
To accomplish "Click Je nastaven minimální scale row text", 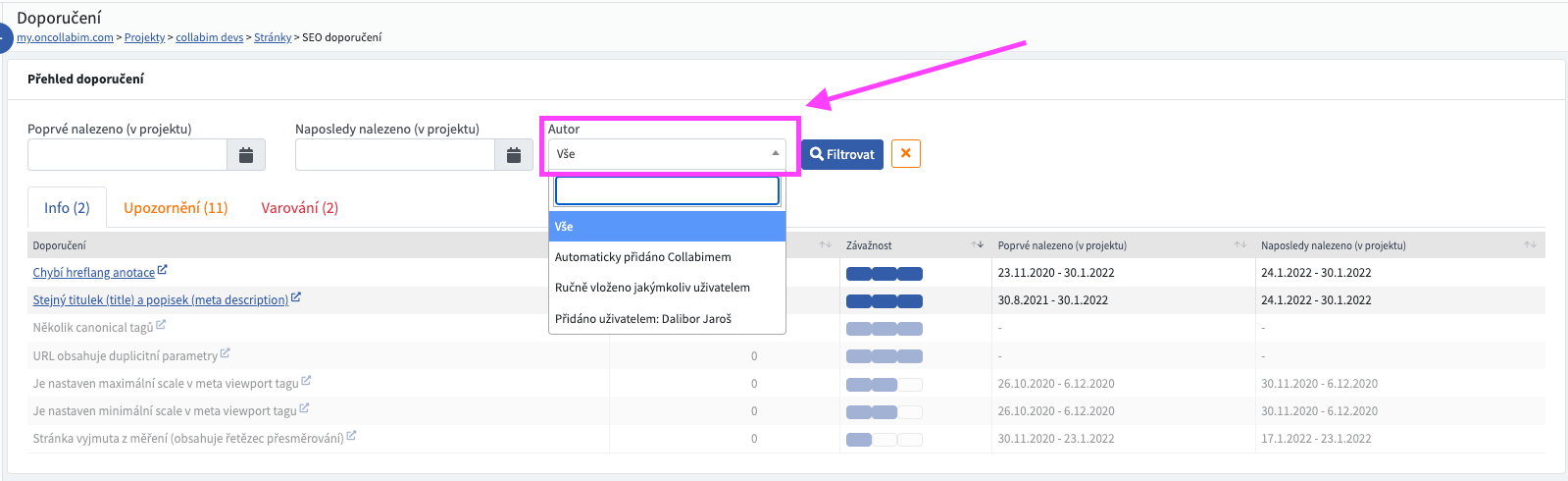I will [x=165, y=411].
